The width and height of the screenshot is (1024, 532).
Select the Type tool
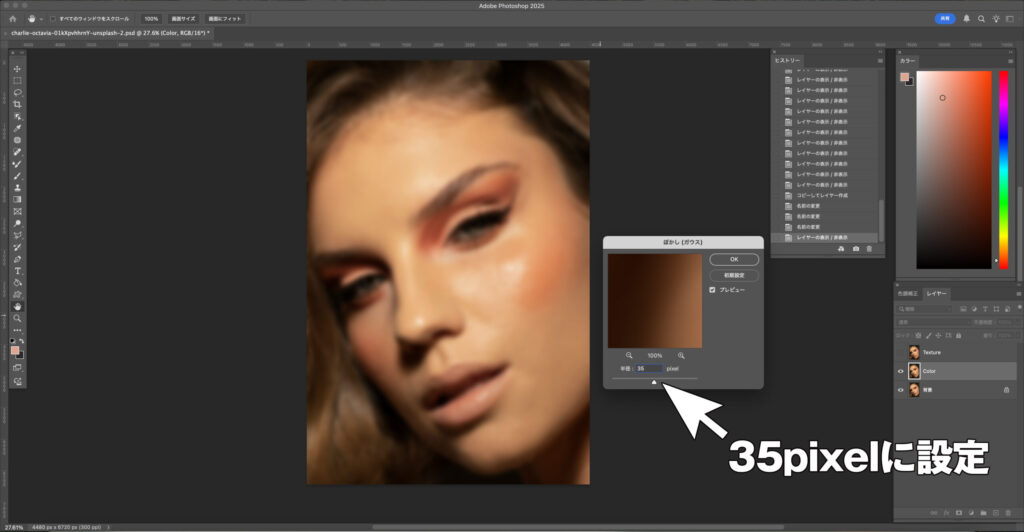coord(18,271)
